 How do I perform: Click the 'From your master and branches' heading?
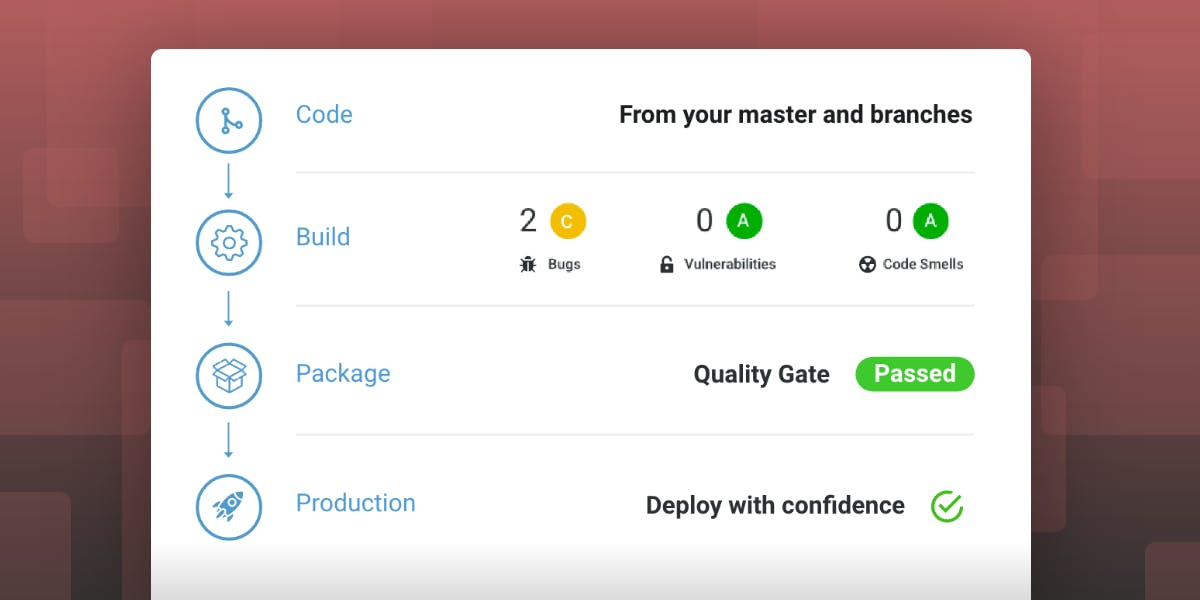795,115
